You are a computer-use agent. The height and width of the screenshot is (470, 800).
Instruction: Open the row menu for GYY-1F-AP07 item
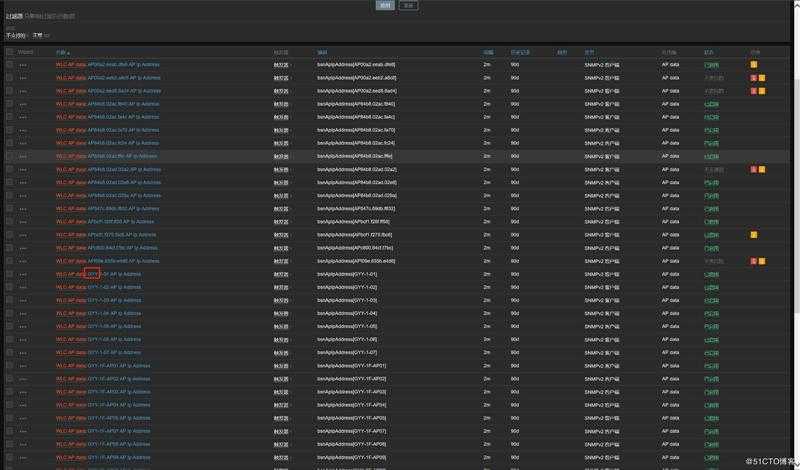(23, 432)
